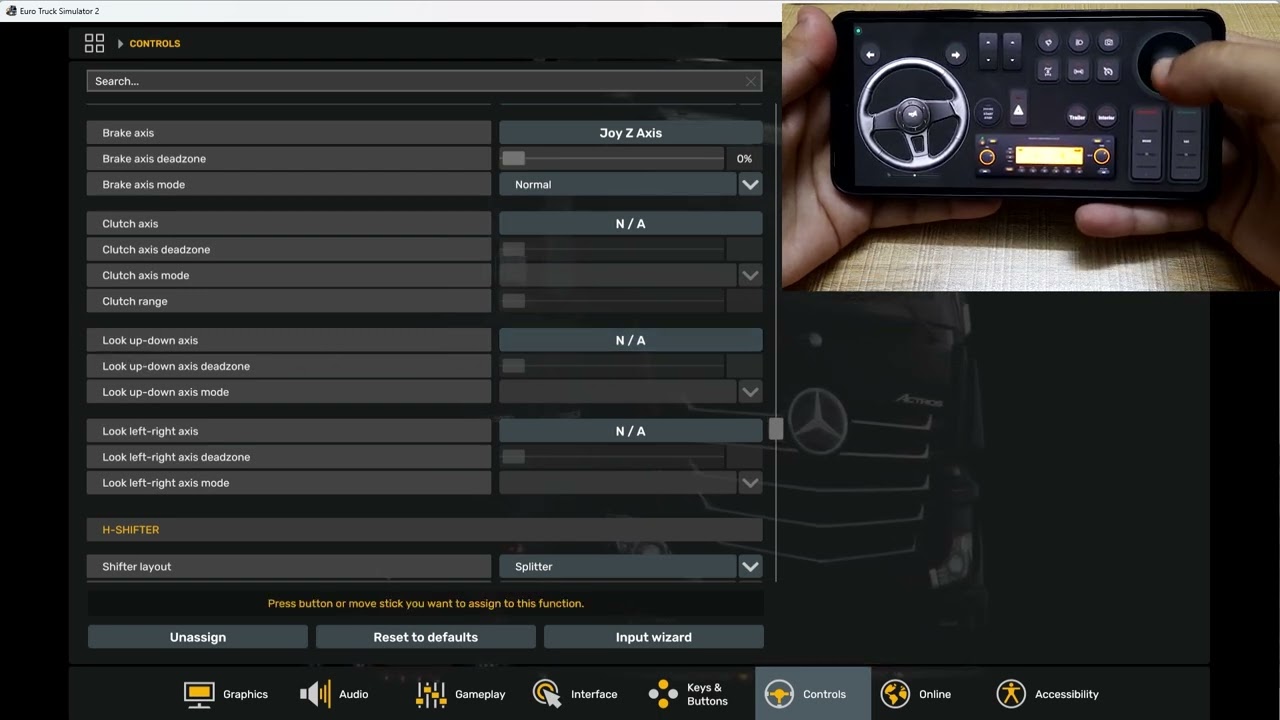Tap radio left volume knob on phone

(x=987, y=157)
